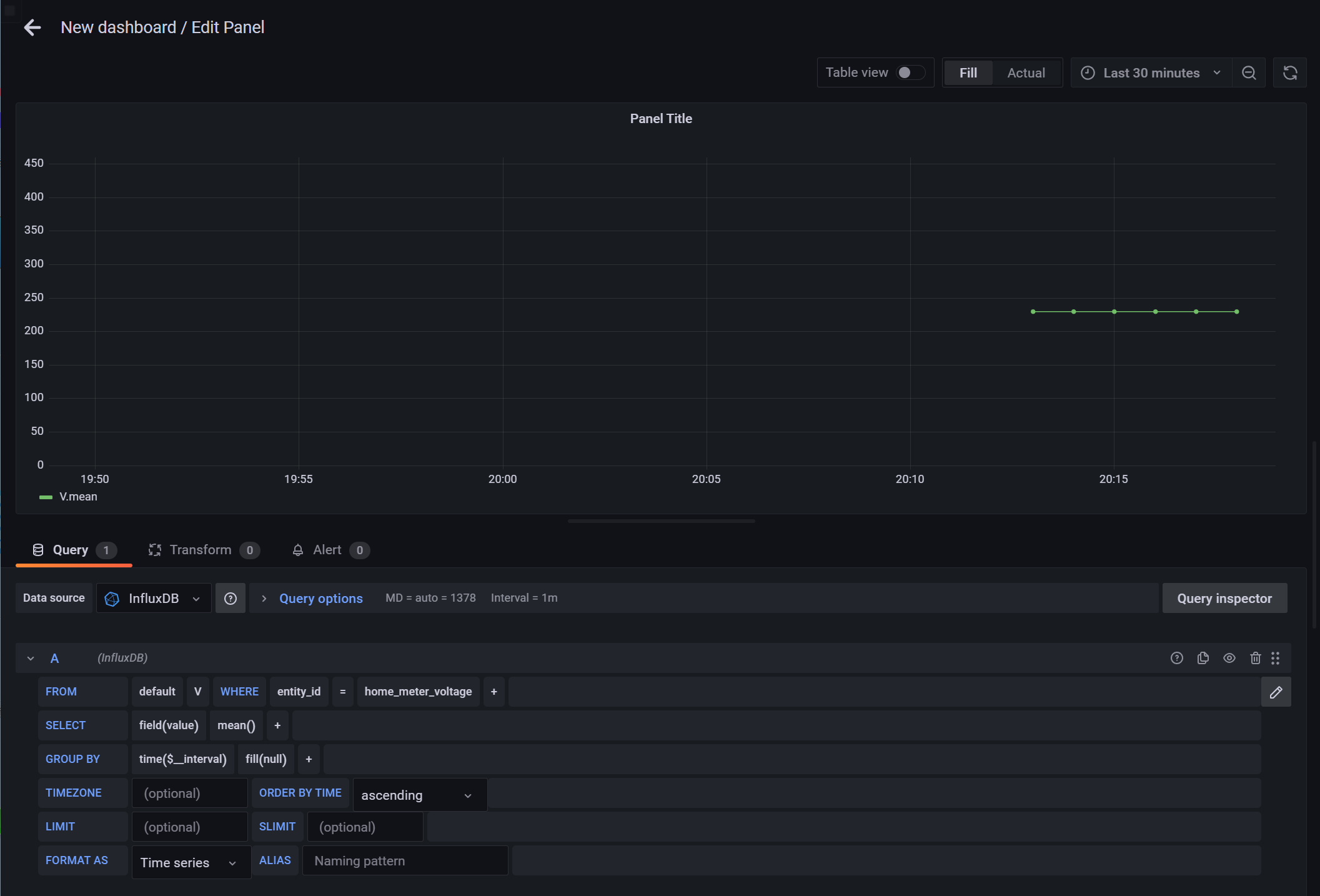Click the green V.mean legend color swatch
The image size is (1320, 896).
tap(46, 497)
